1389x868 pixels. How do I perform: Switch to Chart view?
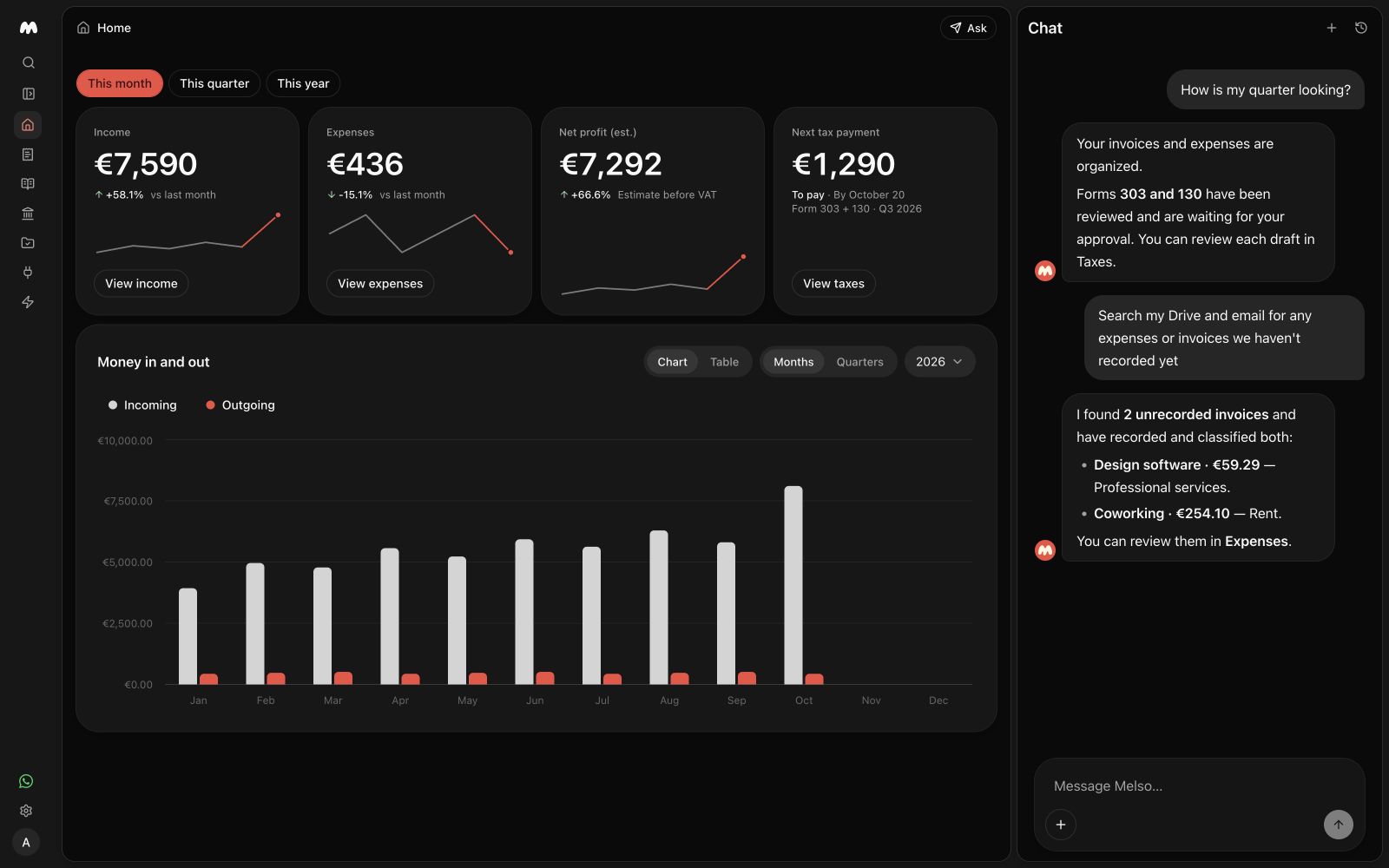672,362
